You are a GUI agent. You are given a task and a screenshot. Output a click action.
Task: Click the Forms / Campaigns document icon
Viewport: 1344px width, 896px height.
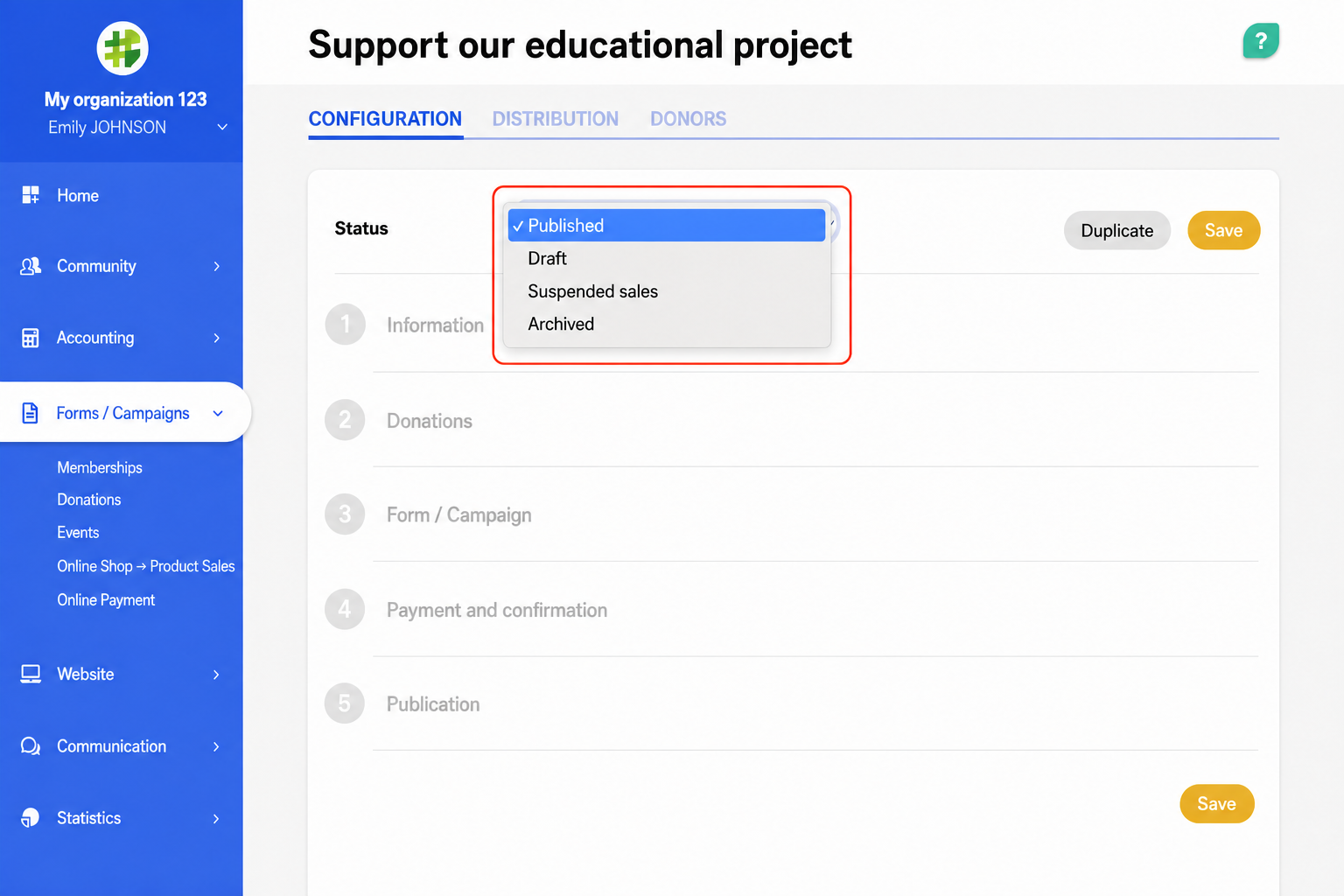point(31,413)
